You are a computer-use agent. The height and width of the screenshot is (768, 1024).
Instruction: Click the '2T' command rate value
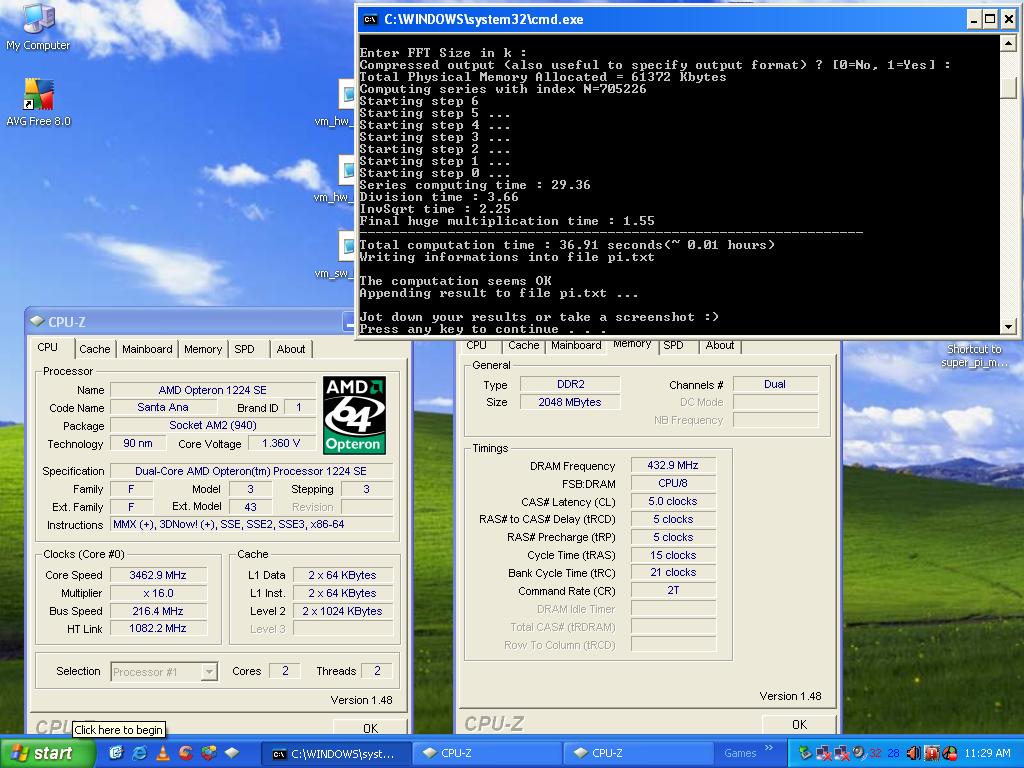tap(673, 590)
